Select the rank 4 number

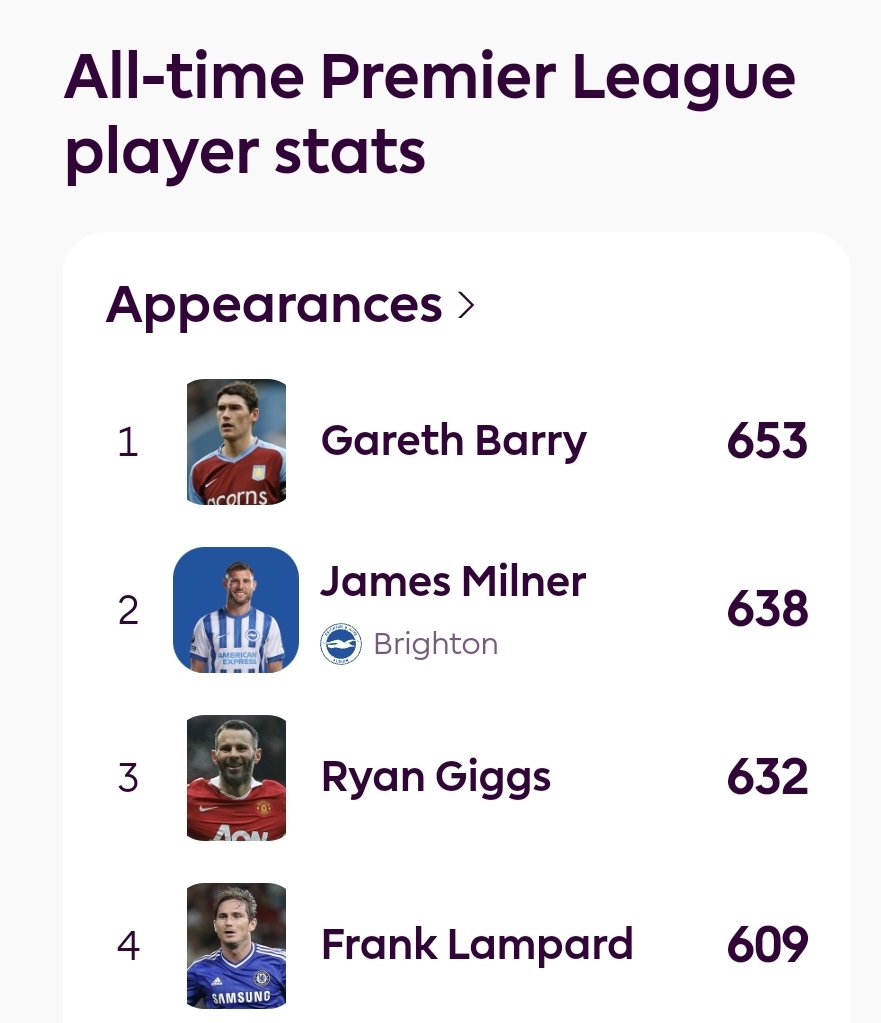coord(128,946)
